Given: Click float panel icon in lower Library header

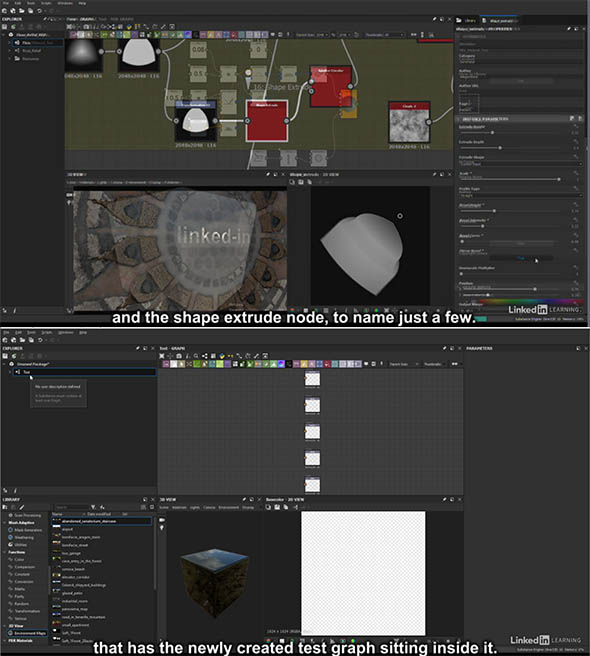Looking at the screenshot, I should [x=145, y=500].
